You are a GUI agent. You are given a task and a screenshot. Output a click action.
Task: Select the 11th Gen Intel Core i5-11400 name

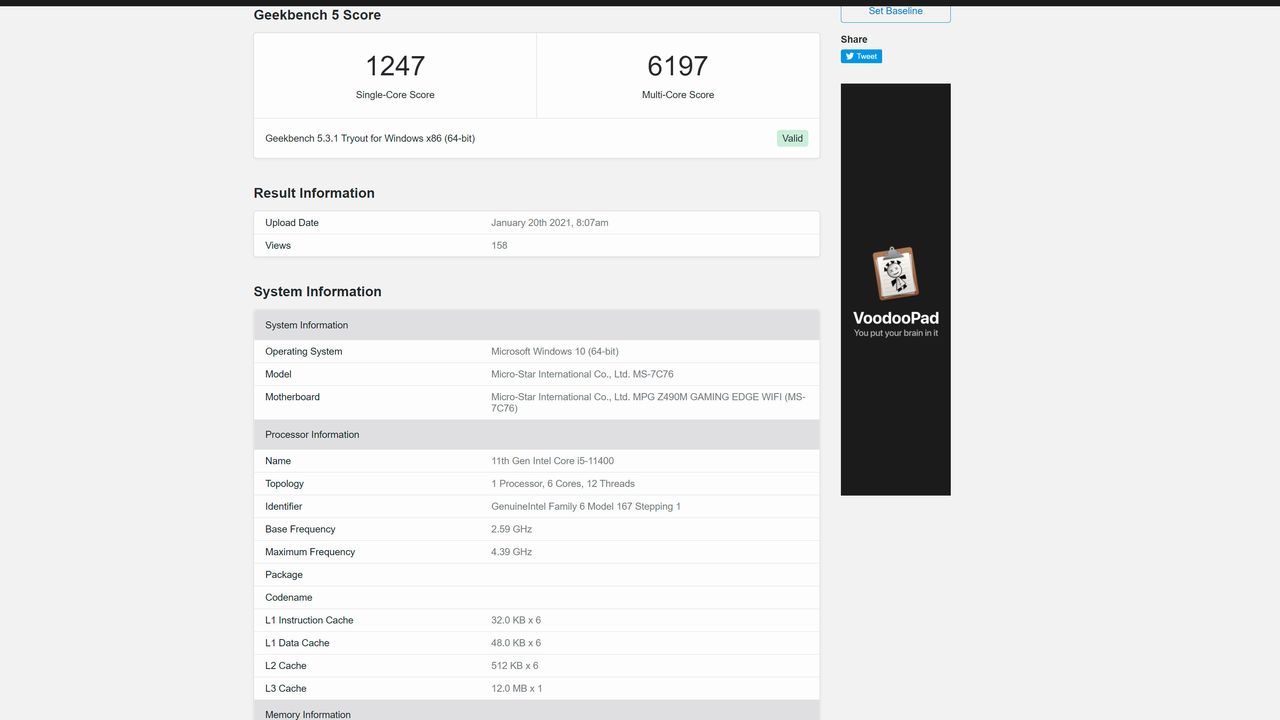coord(553,461)
